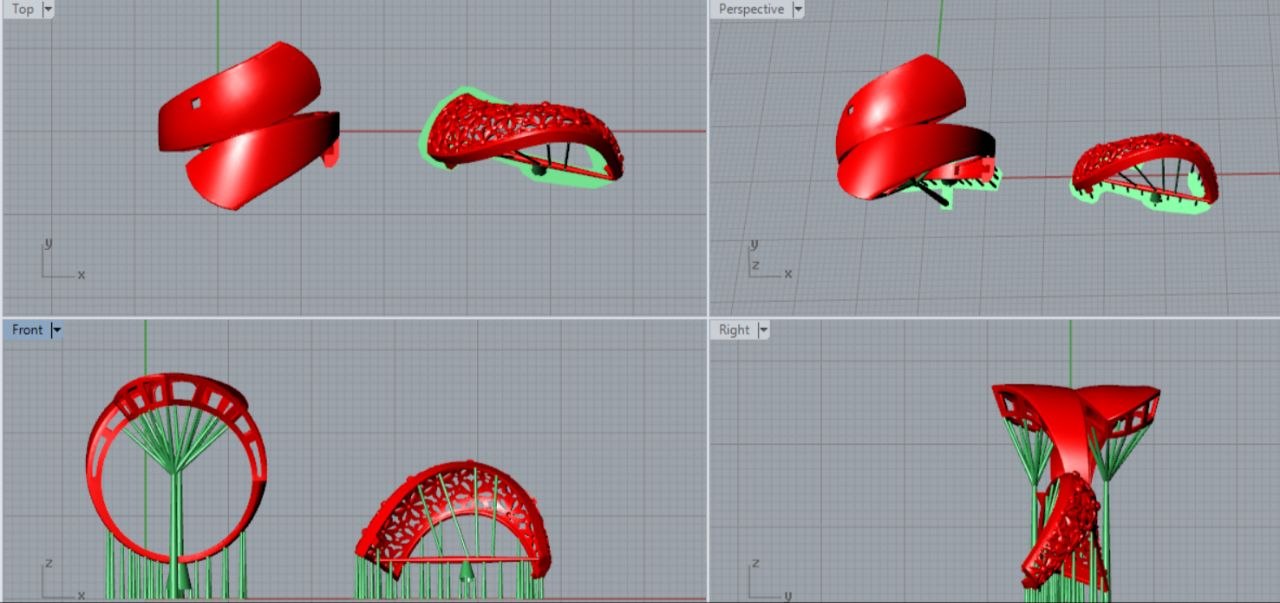1280x603 pixels.
Task: Click the Front viewport title label
Action: [27, 330]
